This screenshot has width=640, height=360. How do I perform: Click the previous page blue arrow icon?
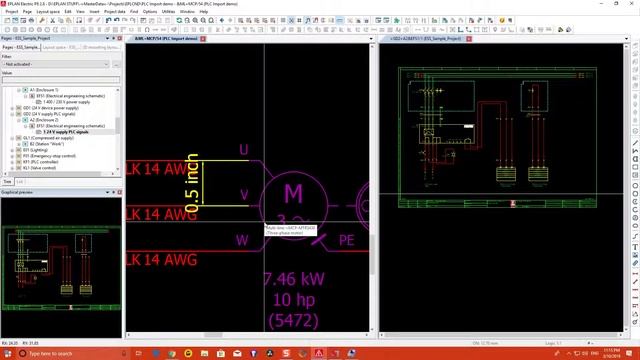pyautogui.click(x=222, y=20)
